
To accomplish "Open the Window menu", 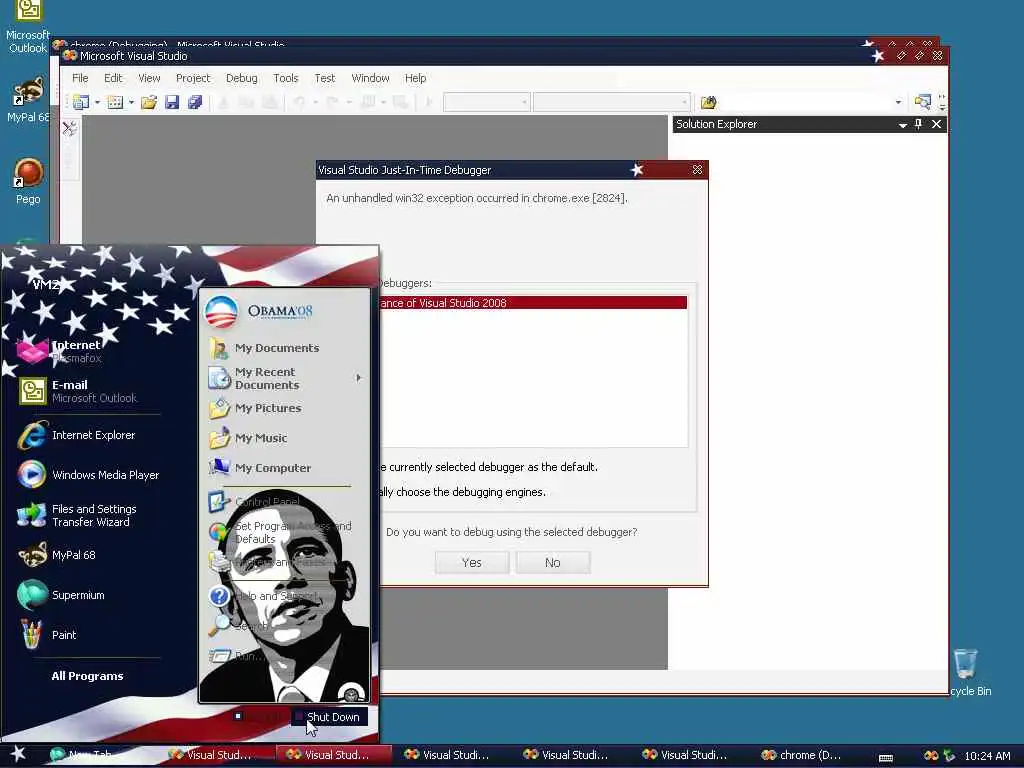I will (x=370, y=78).
